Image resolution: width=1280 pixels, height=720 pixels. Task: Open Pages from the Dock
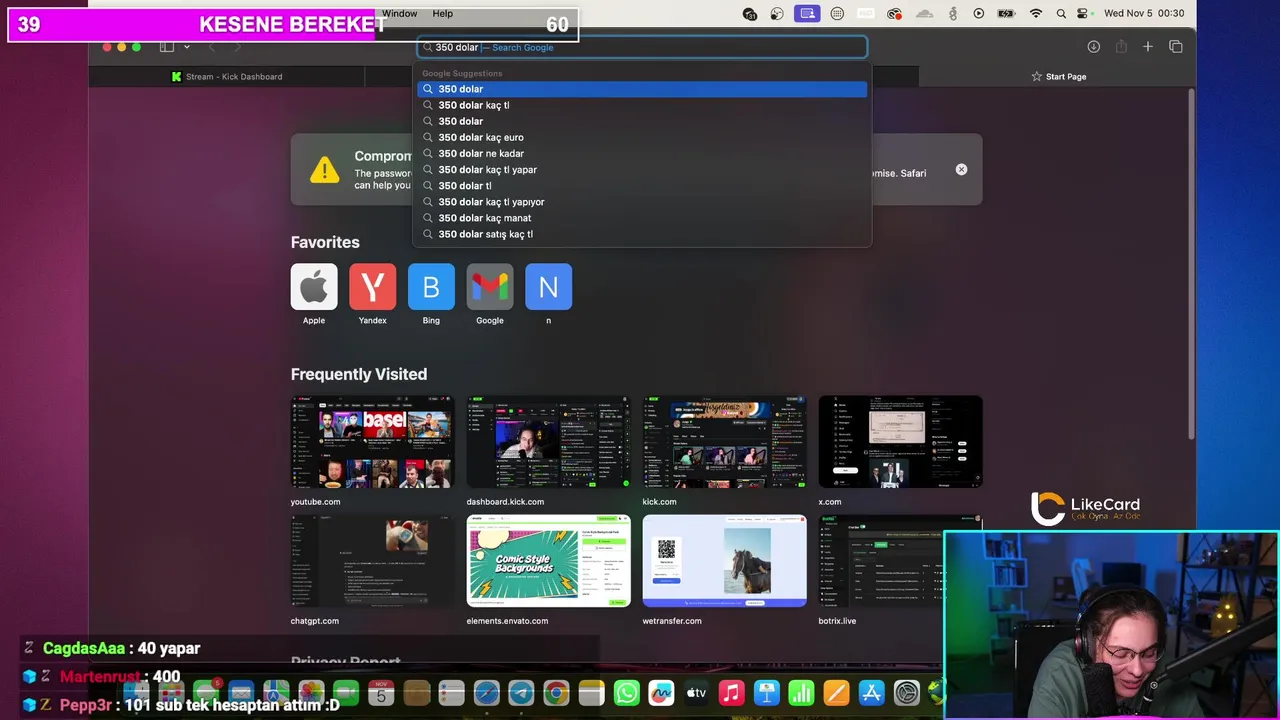coord(836,692)
